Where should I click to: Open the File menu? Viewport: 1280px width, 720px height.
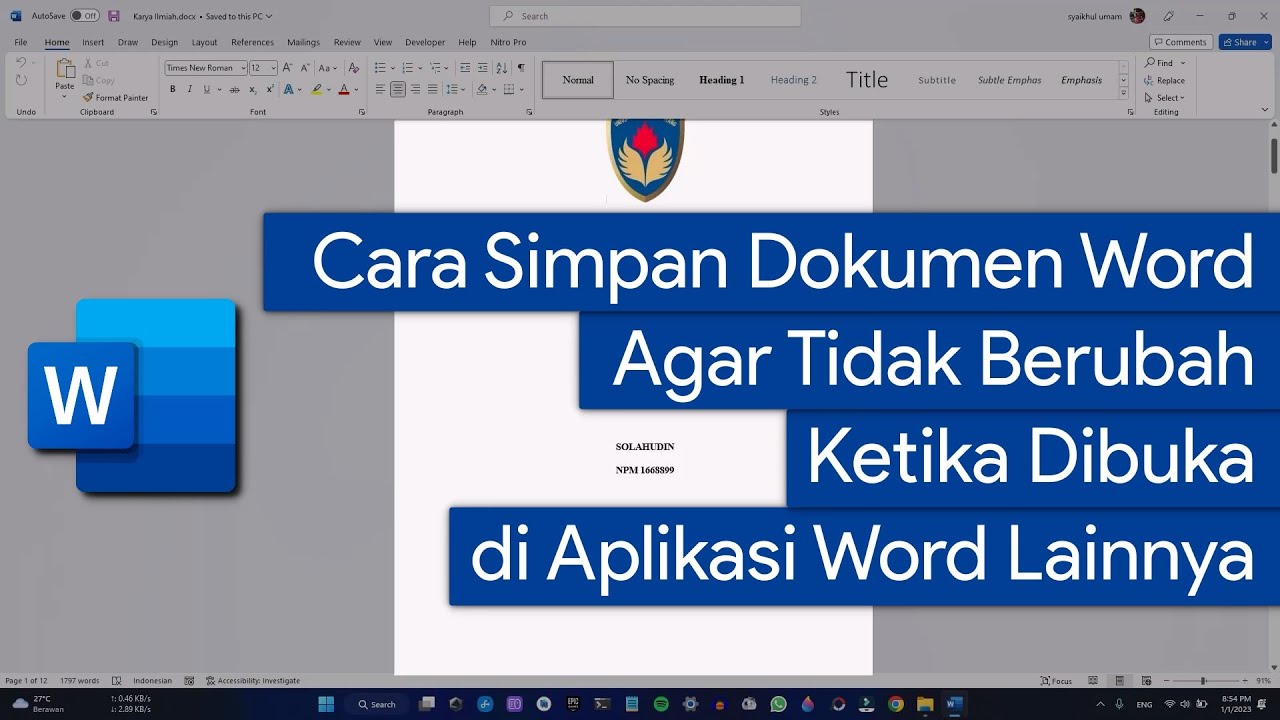(x=21, y=42)
